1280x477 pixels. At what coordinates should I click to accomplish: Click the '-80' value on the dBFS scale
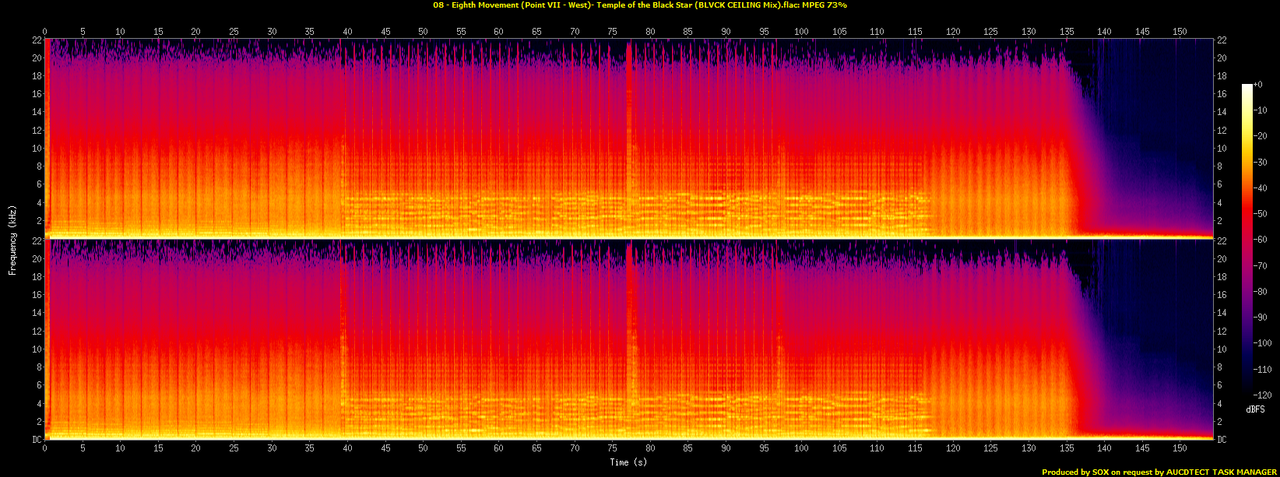coord(1263,290)
